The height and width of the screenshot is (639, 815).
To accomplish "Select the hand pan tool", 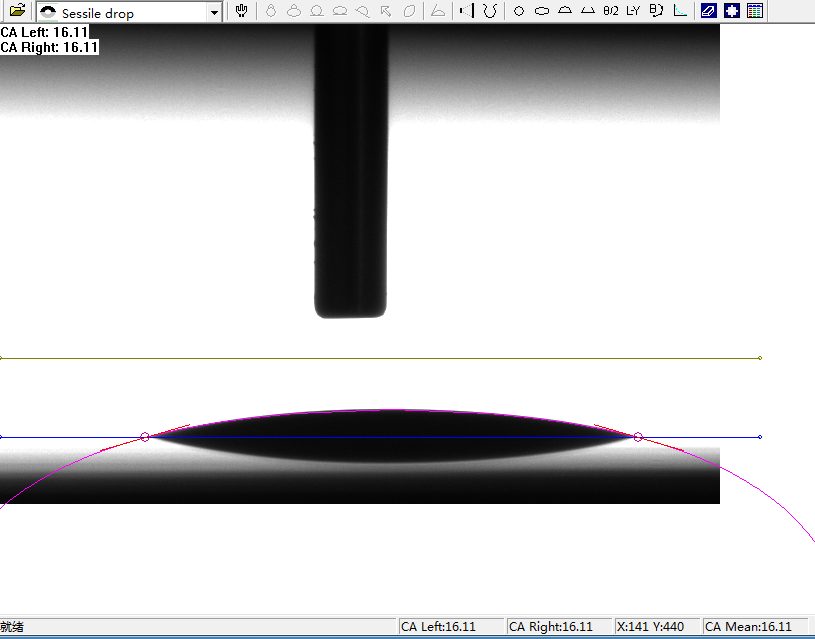I will [241, 11].
